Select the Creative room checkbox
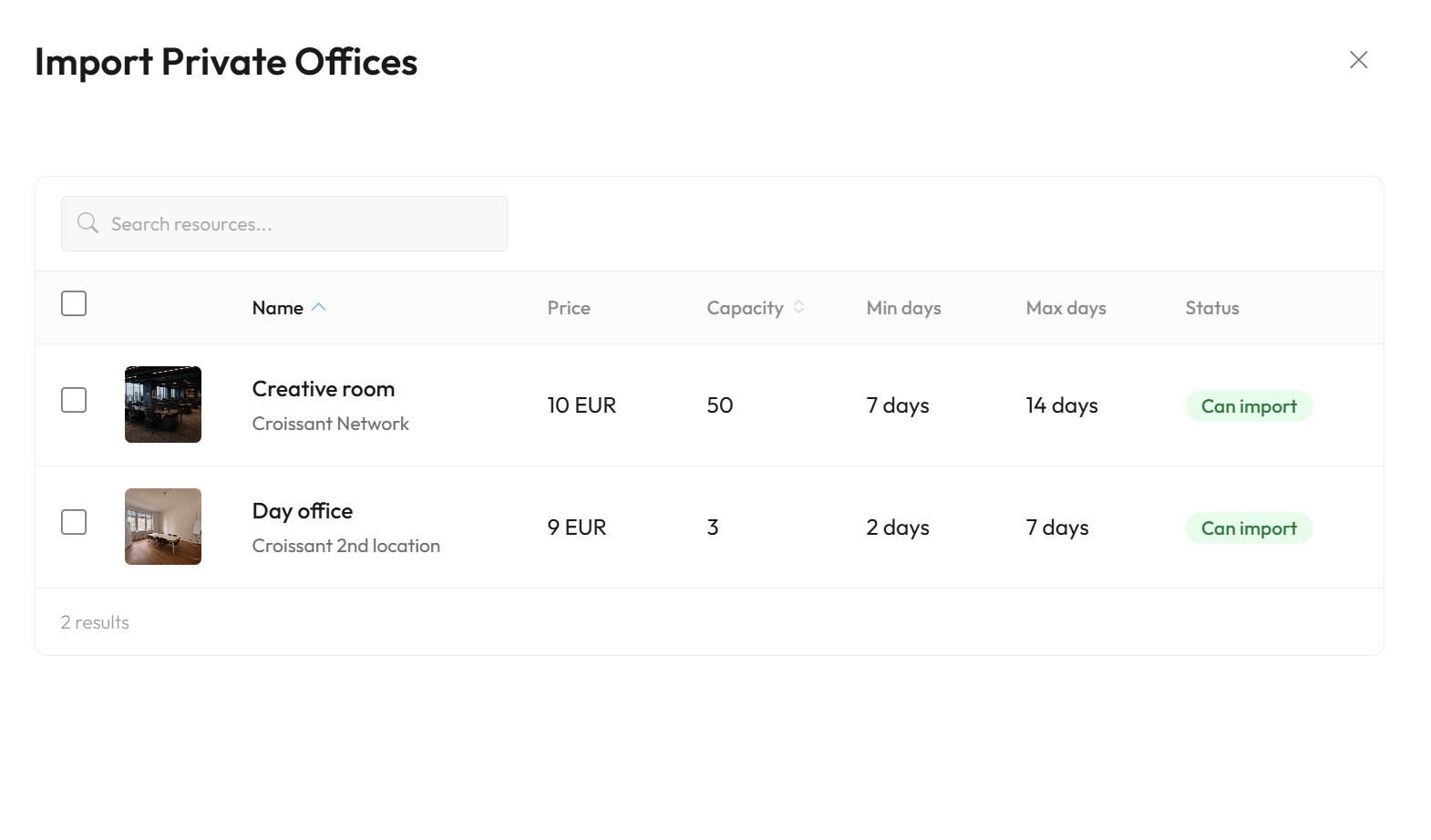 74,400
